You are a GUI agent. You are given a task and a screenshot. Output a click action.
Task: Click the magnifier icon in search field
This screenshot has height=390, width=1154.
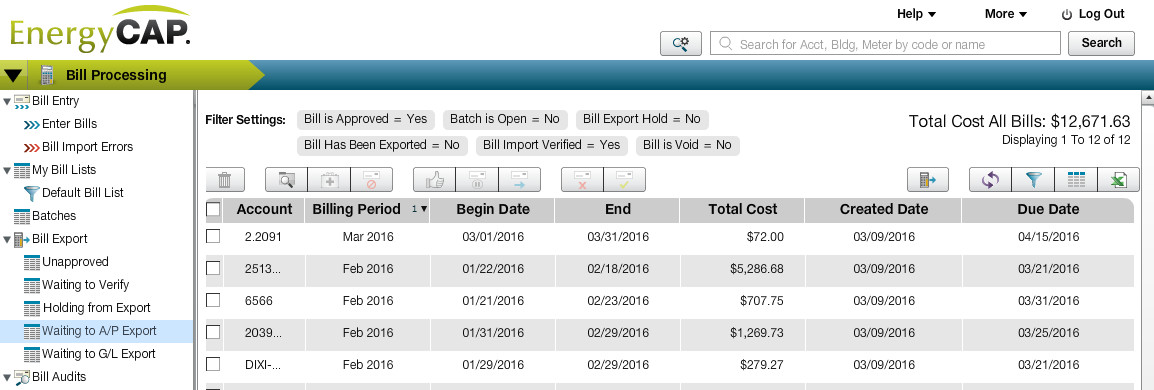tap(726, 43)
